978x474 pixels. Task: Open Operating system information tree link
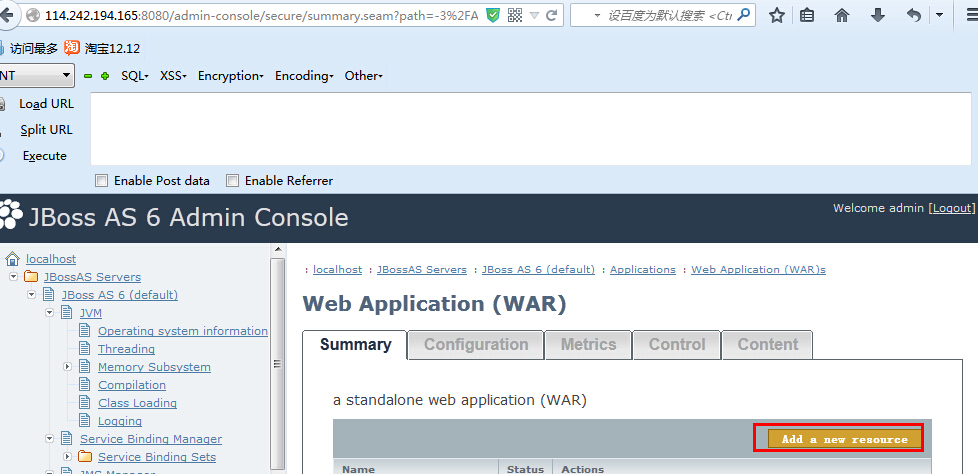[183, 331]
